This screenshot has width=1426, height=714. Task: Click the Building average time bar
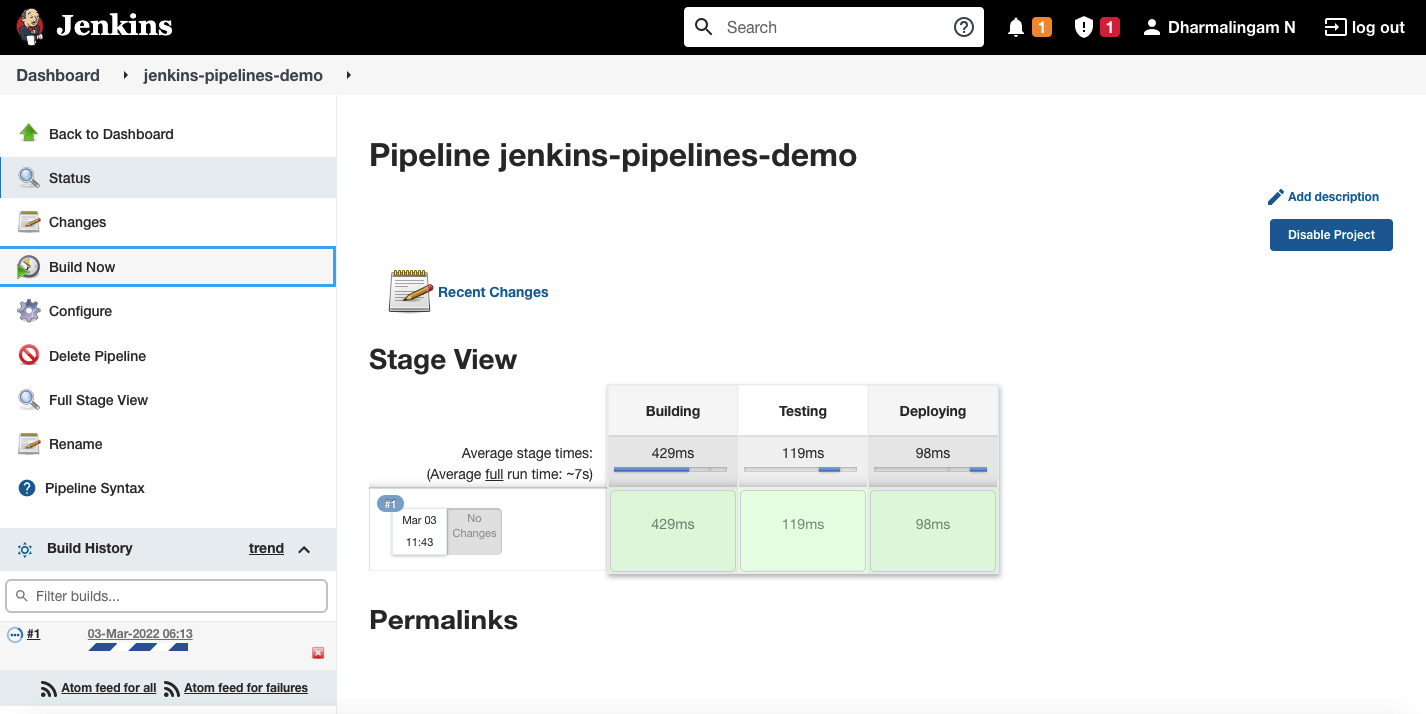tap(670, 469)
